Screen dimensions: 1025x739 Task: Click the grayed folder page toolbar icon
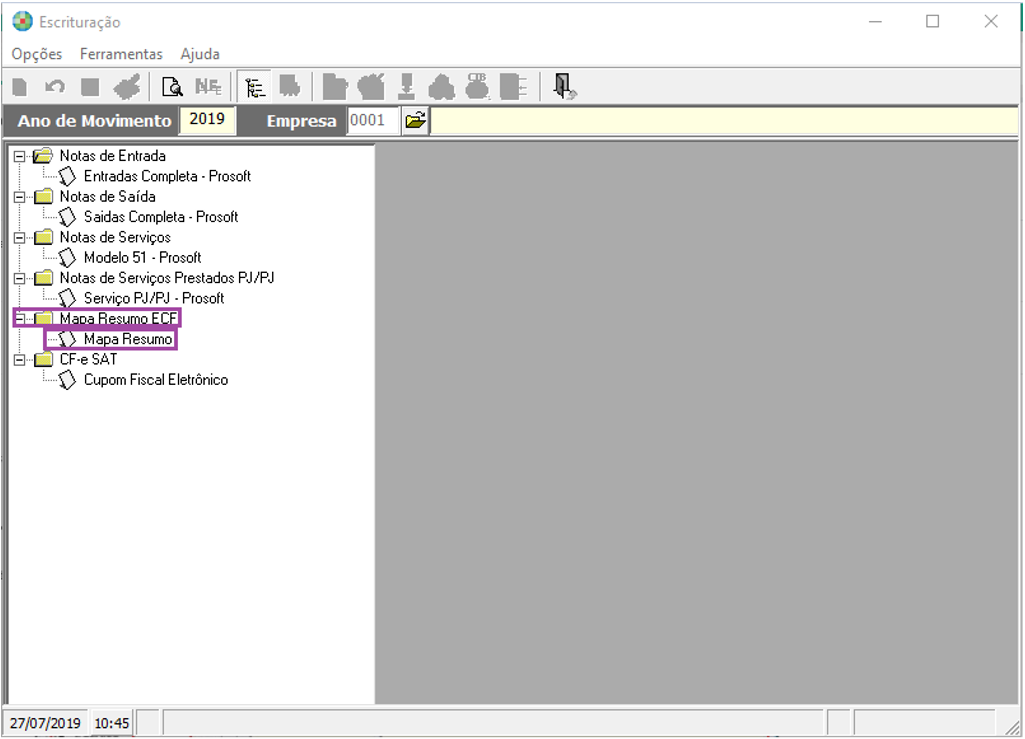pyautogui.click(x=335, y=87)
